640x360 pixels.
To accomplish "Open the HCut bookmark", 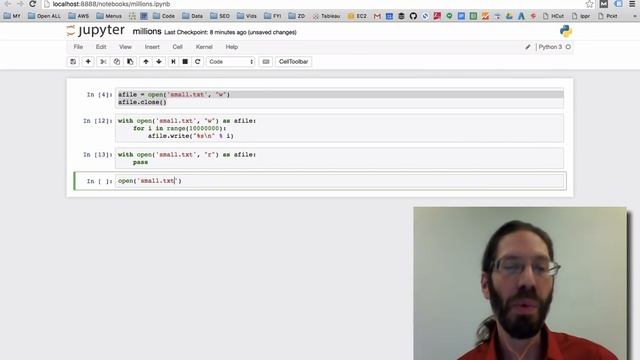I will pyautogui.click(x=554, y=16).
